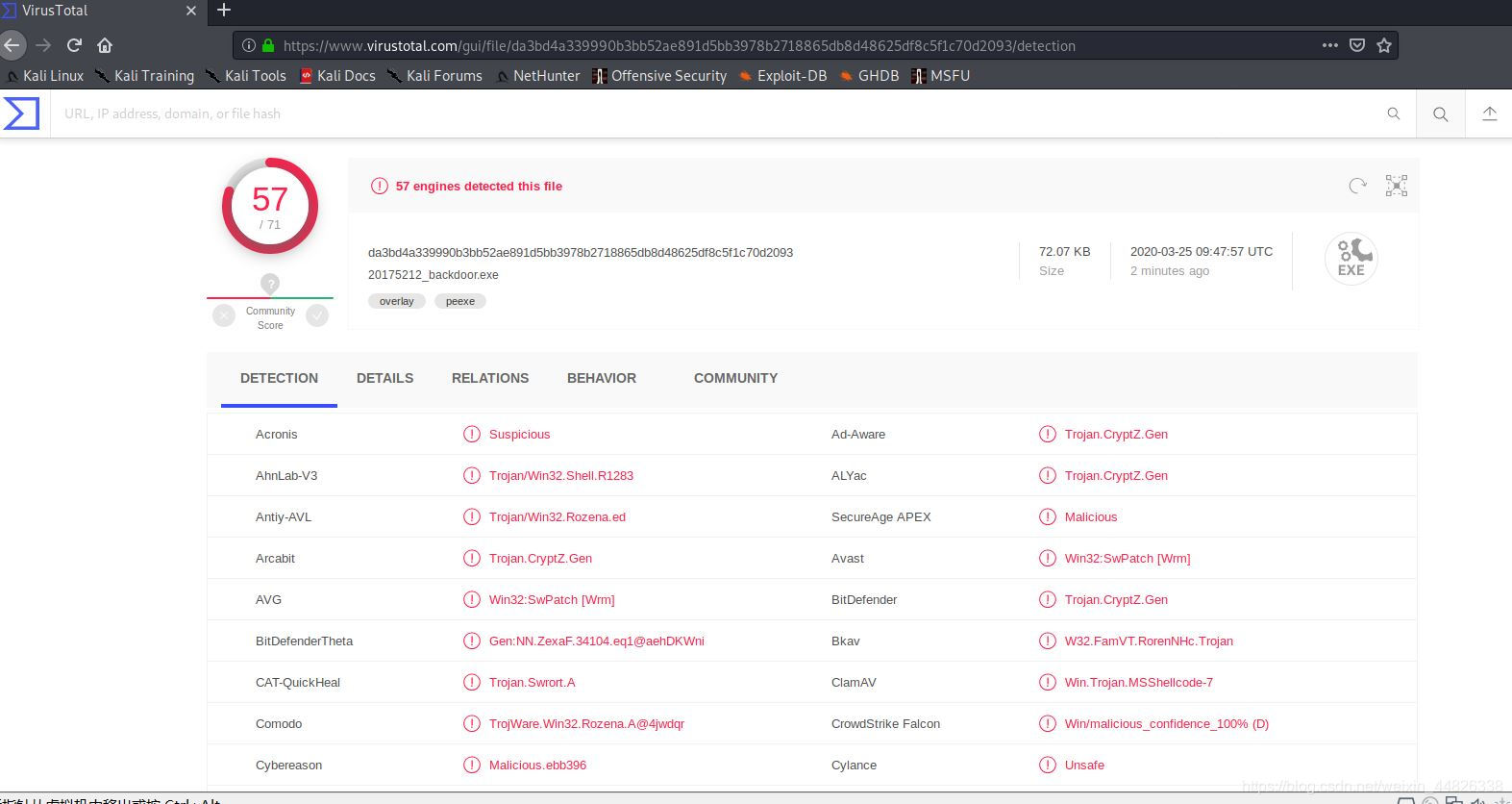Click Comodo result TrojWare.Win32.Rozena.A
This screenshot has height=804, width=1512.
tap(586, 724)
